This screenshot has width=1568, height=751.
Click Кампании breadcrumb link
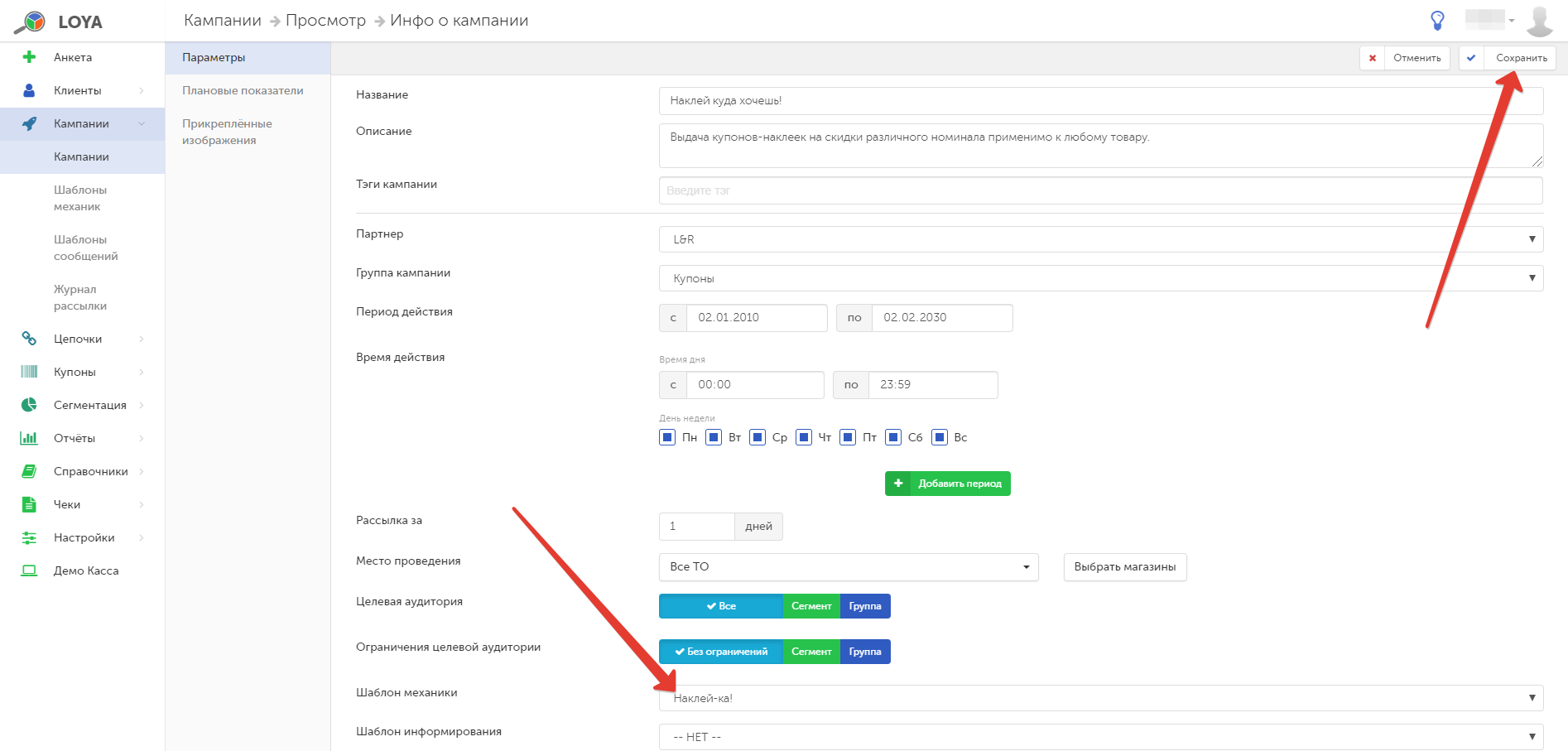(x=223, y=21)
